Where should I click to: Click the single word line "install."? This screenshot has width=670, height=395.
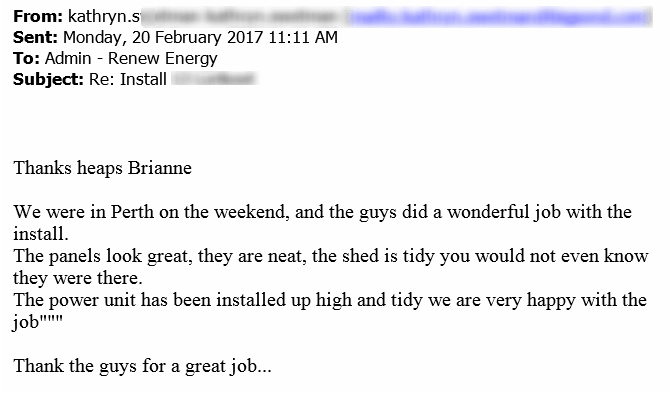[41, 234]
